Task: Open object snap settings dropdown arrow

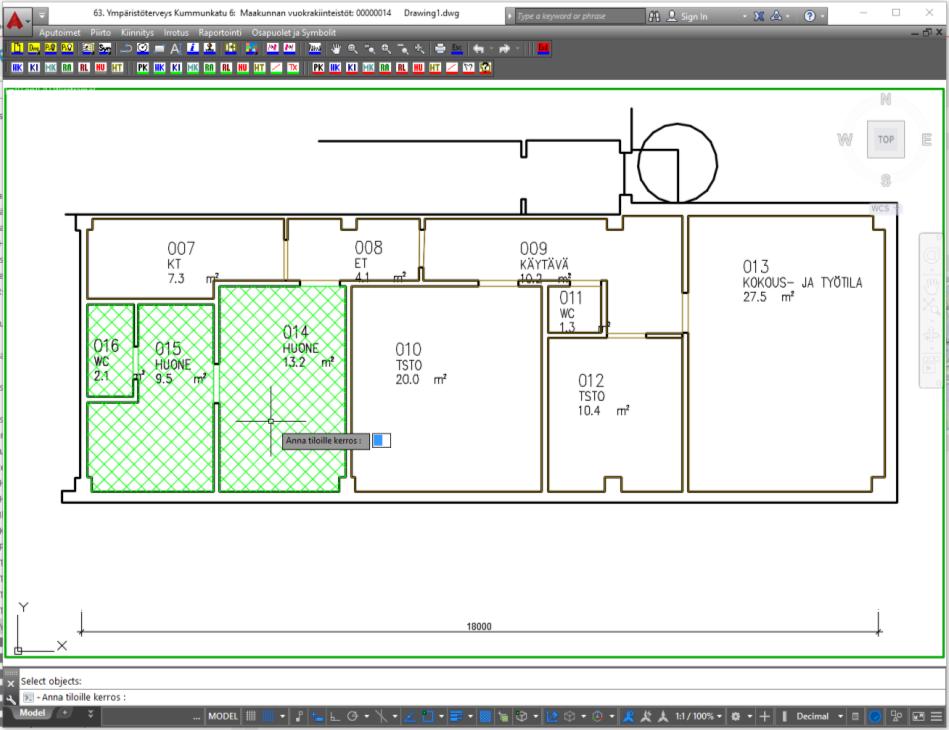Action: (442, 717)
